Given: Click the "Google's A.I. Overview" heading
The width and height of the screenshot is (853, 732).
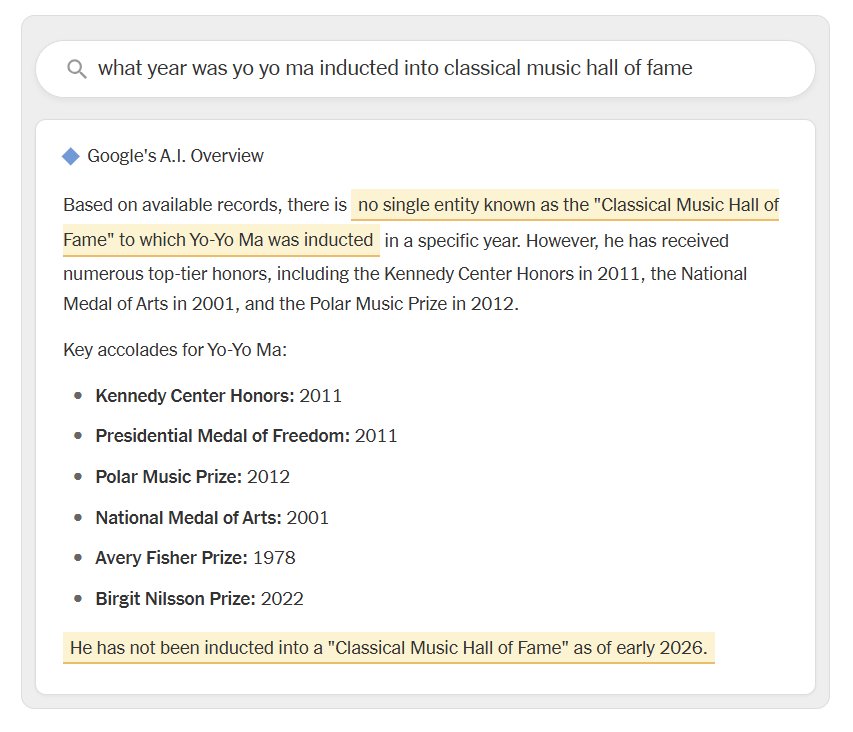Looking at the screenshot, I should [x=175, y=156].
